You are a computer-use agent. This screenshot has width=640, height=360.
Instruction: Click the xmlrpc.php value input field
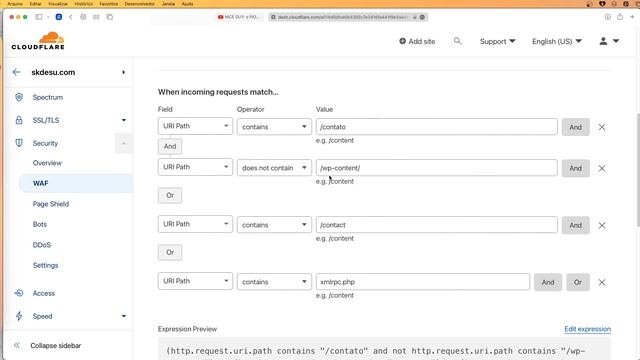(422, 282)
